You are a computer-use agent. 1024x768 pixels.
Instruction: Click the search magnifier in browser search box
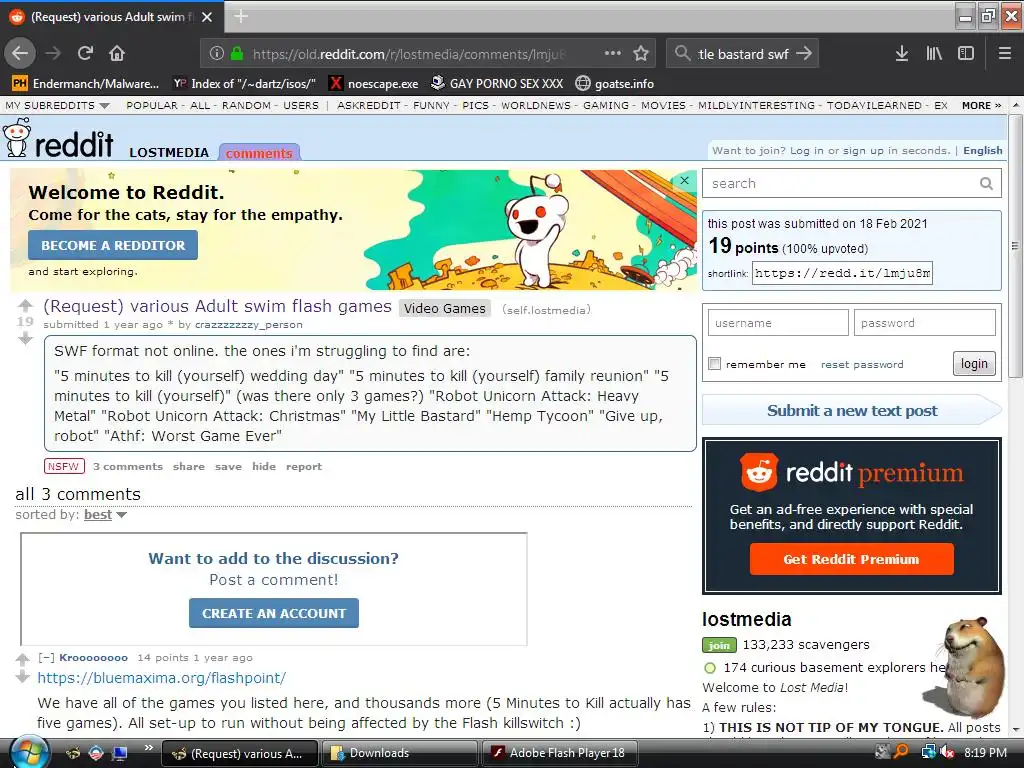pos(682,54)
